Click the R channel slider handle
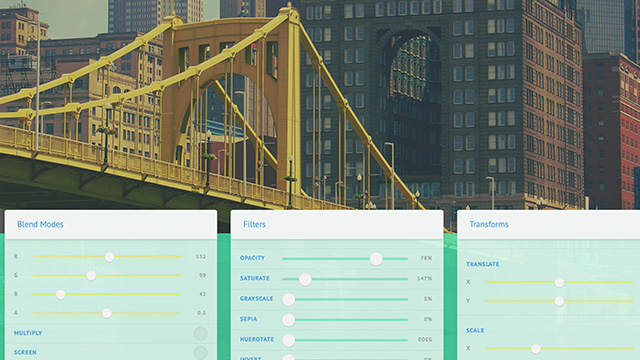Viewport: 640px width, 360px height. pyautogui.click(x=109, y=257)
